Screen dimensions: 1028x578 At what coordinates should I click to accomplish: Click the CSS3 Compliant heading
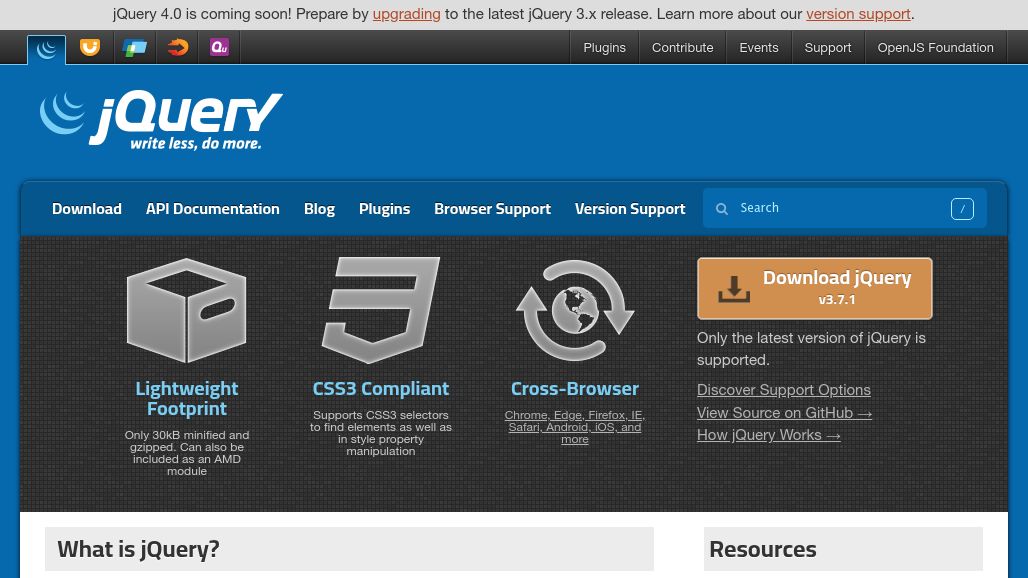click(x=381, y=389)
